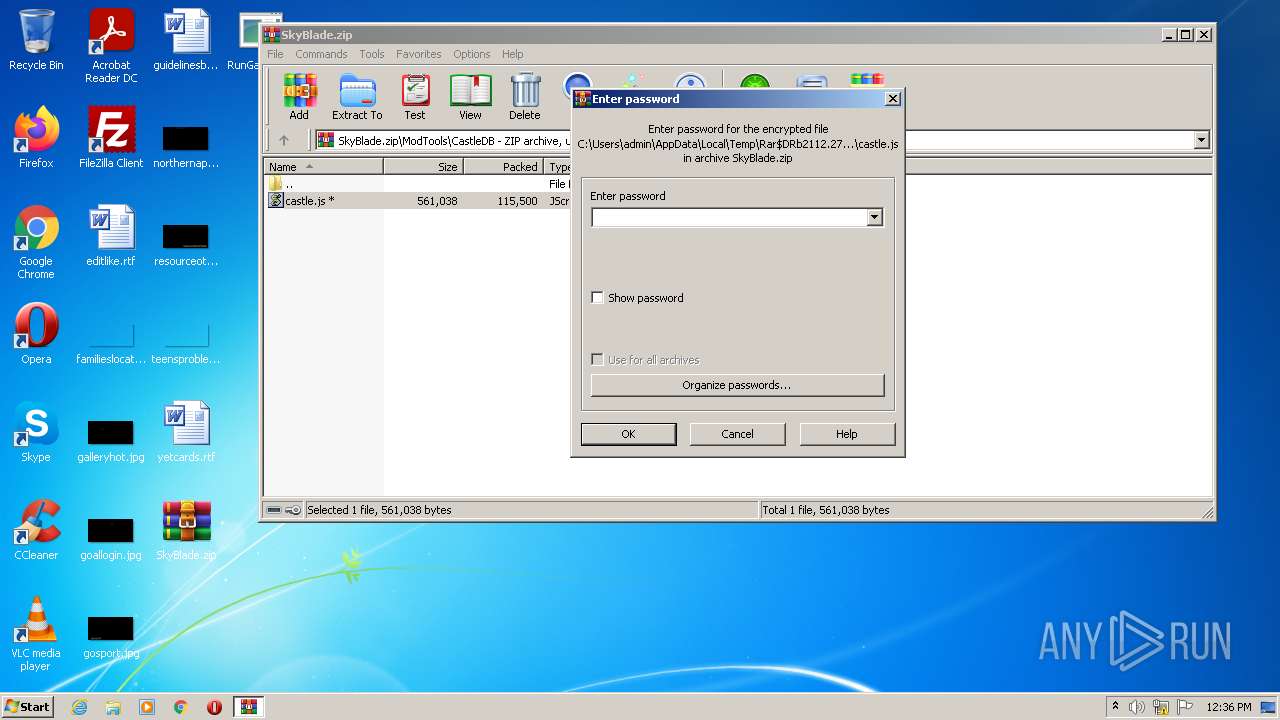The height and width of the screenshot is (720, 1280).
Task: Open Opera from the taskbar
Action: [x=214, y=707]
